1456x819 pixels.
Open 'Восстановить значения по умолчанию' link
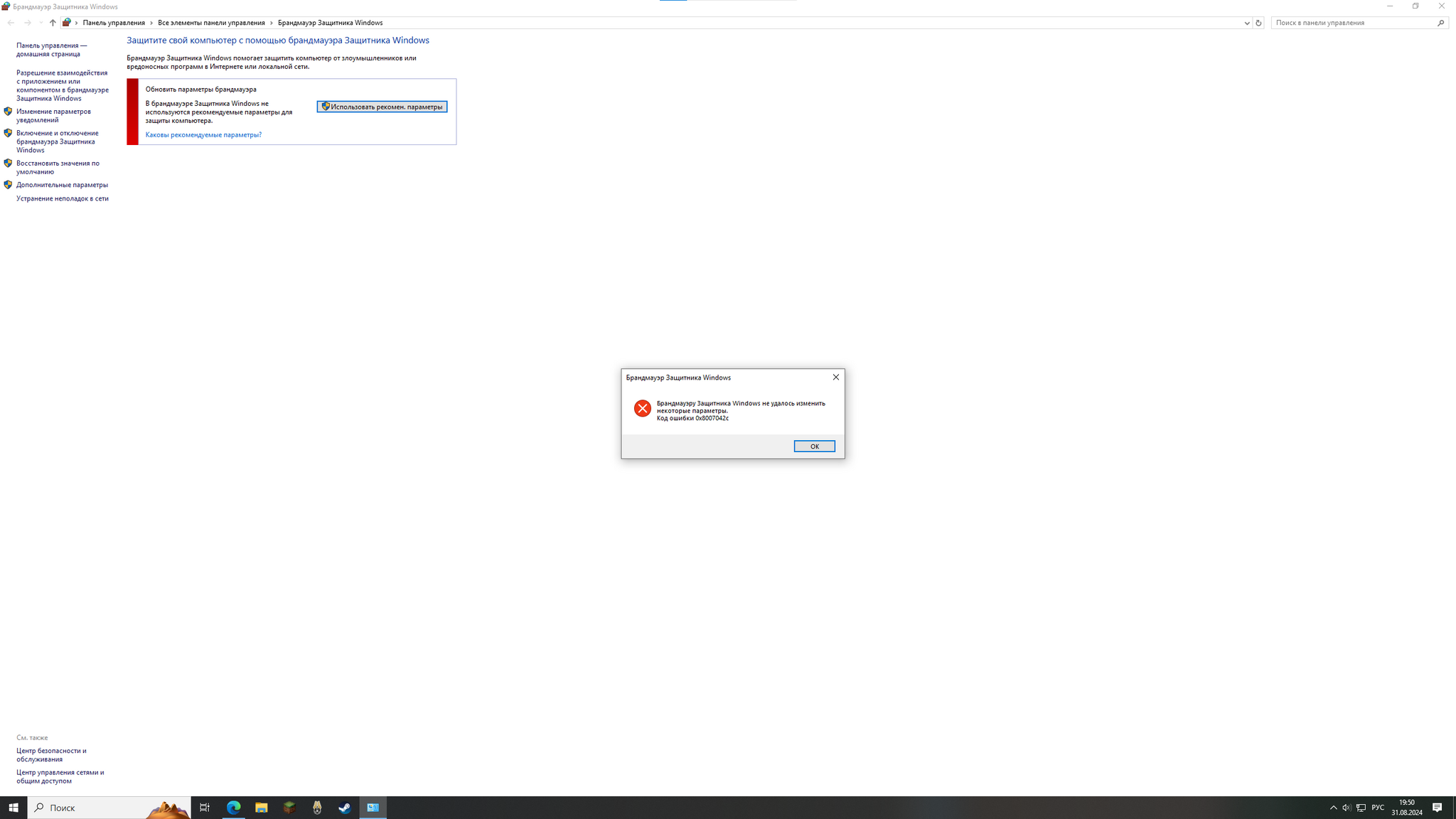coord(58,168)
